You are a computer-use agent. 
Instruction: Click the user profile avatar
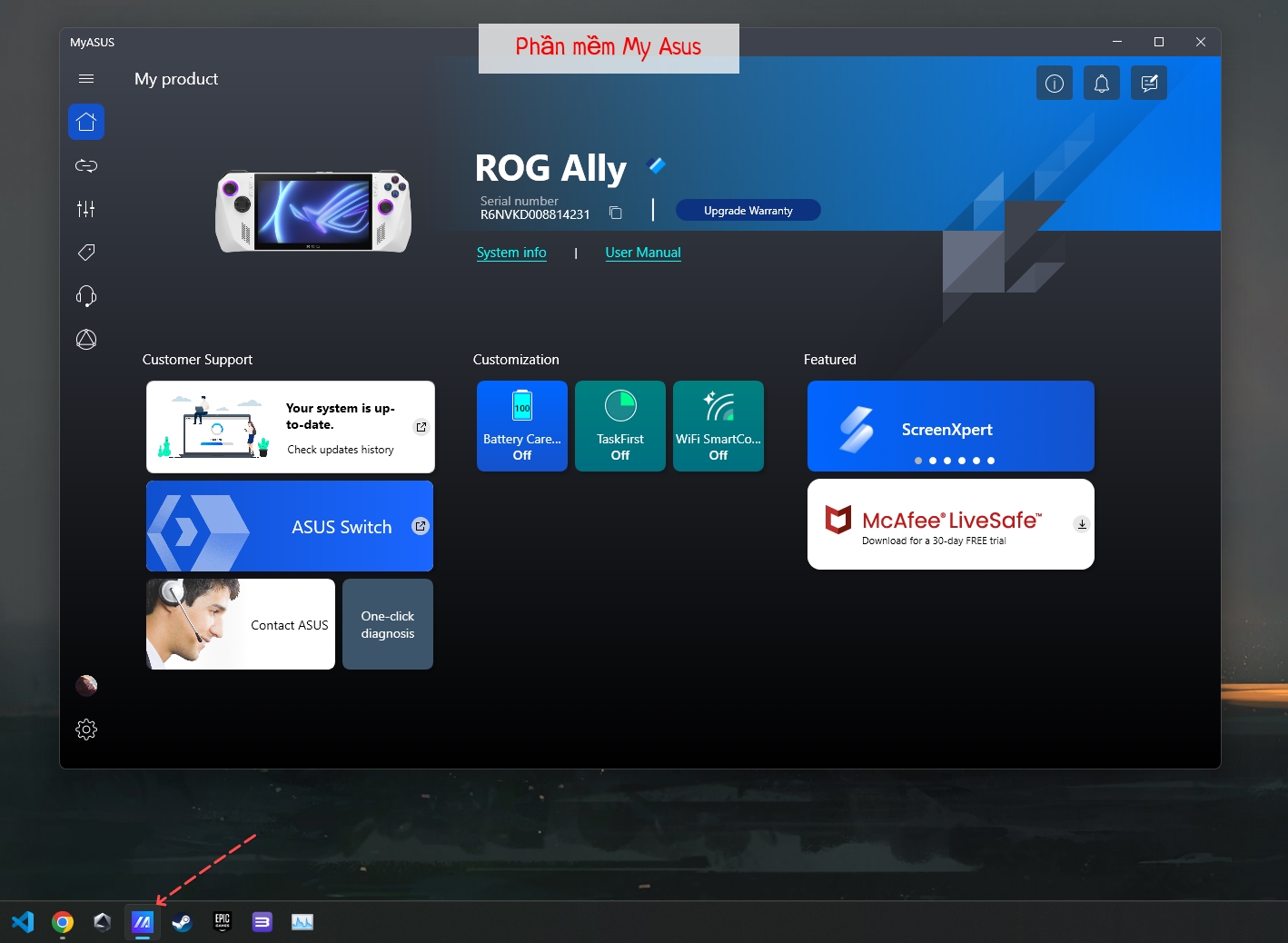[x=86, y=685]
